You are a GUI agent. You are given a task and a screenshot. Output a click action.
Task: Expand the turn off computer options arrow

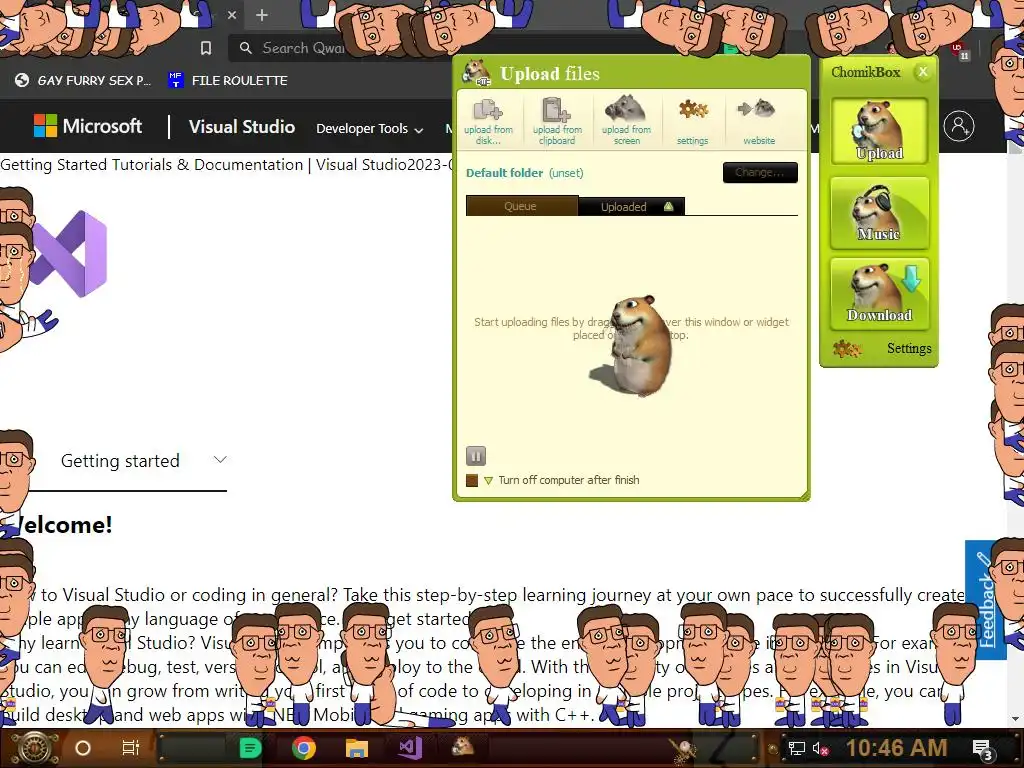click(x=488, y=481)
